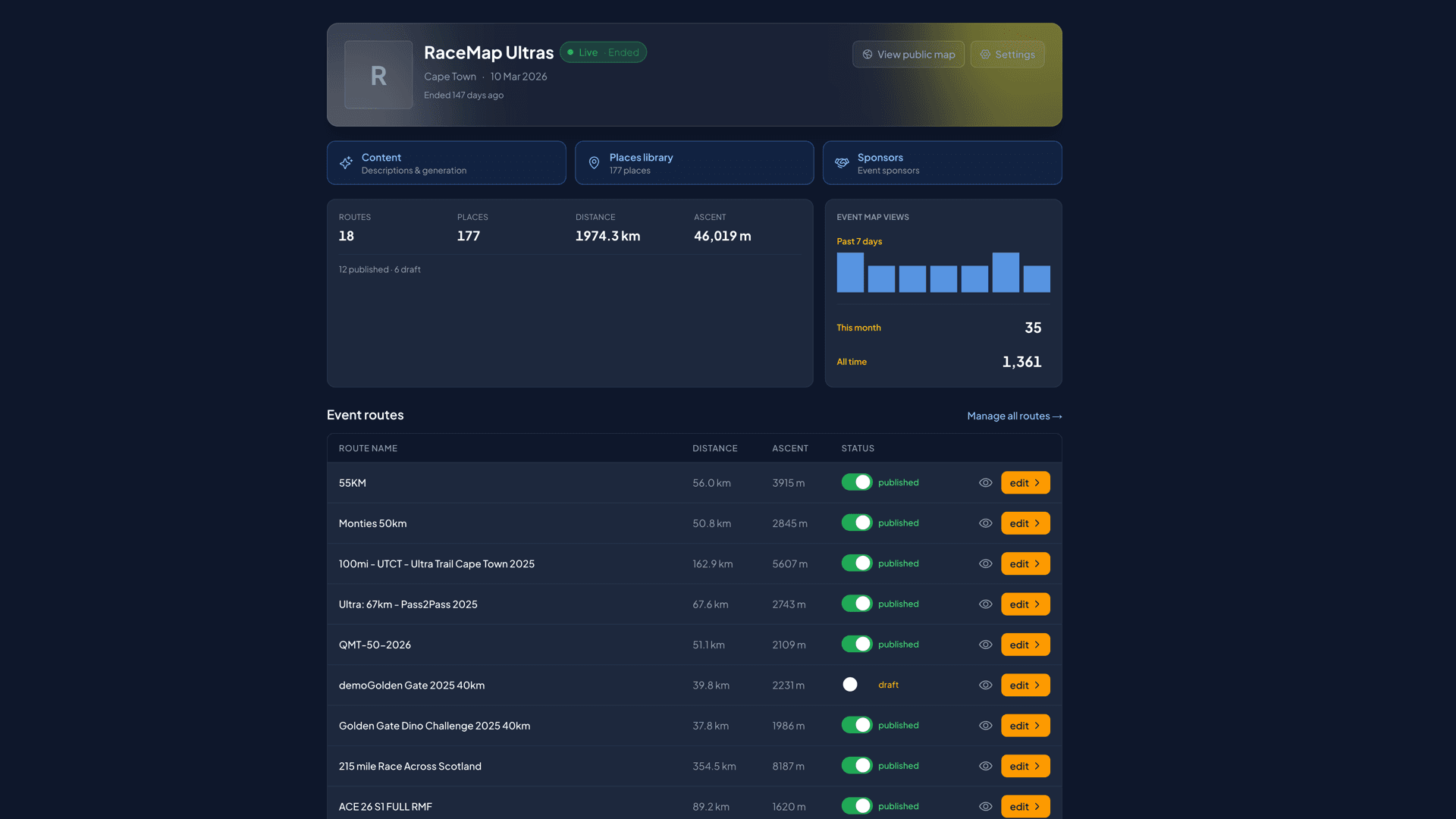Click the '12 published · 6 draft' summary text
This screenshot has height=819, width=1456.
coord(379,270)
